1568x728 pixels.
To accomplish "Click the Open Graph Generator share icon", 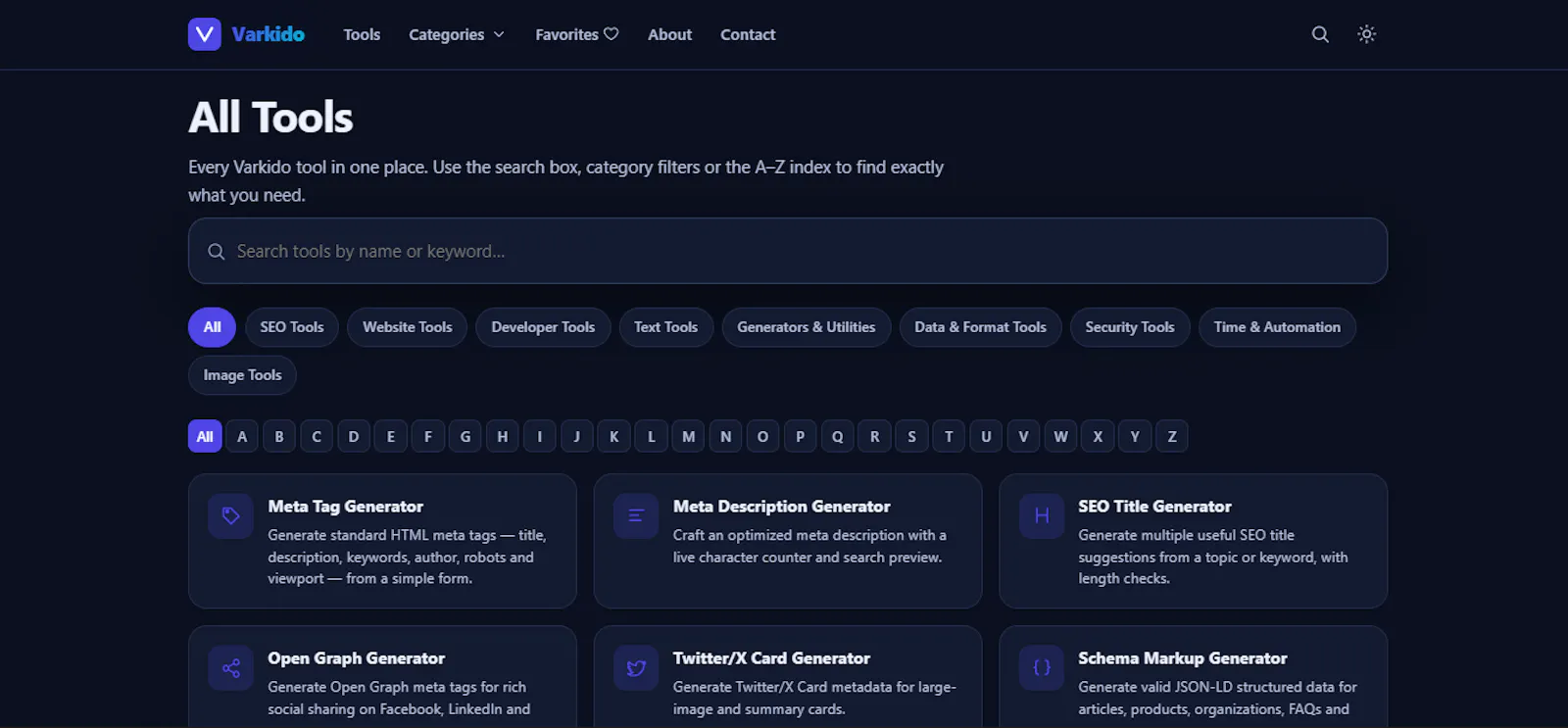I will 231,667.
